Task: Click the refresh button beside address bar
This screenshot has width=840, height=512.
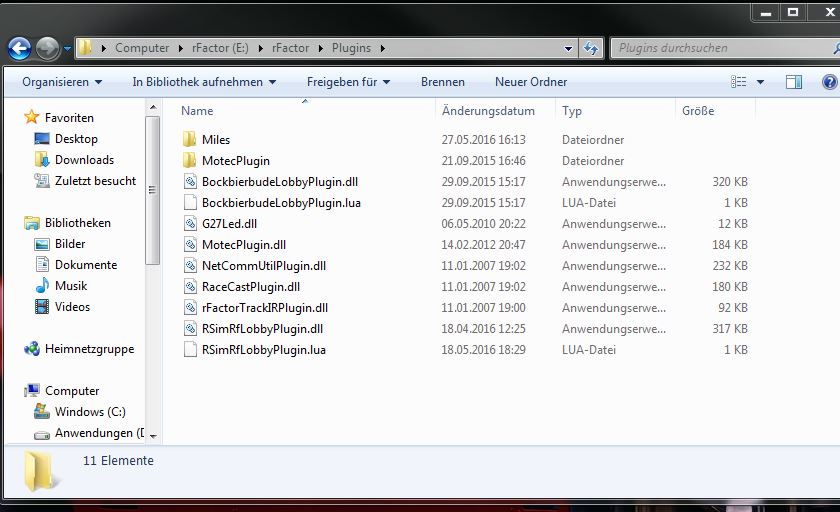Action: click(591, 48)
